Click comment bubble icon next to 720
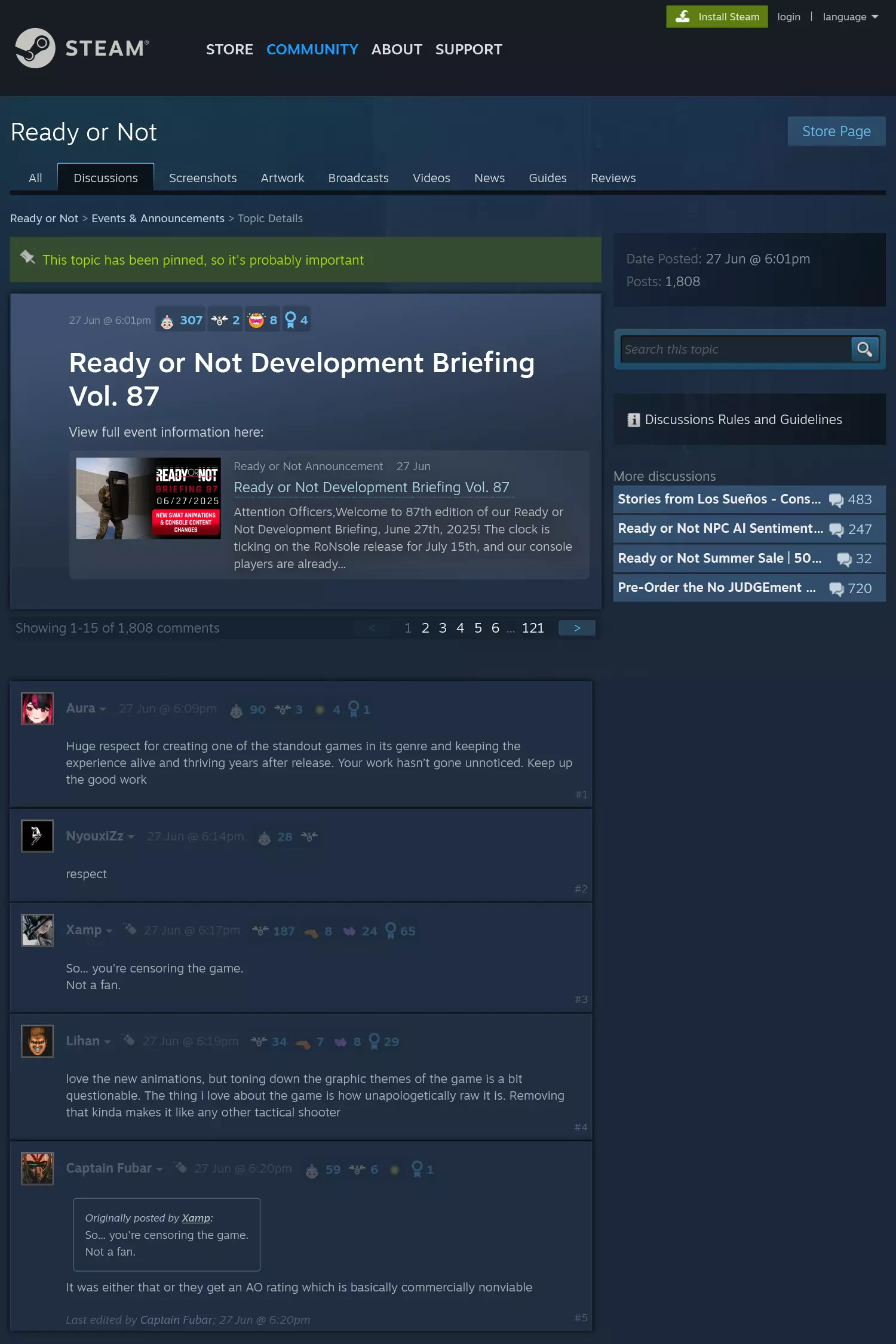Viewport: 896px width, 1344px height. [836, 589]
